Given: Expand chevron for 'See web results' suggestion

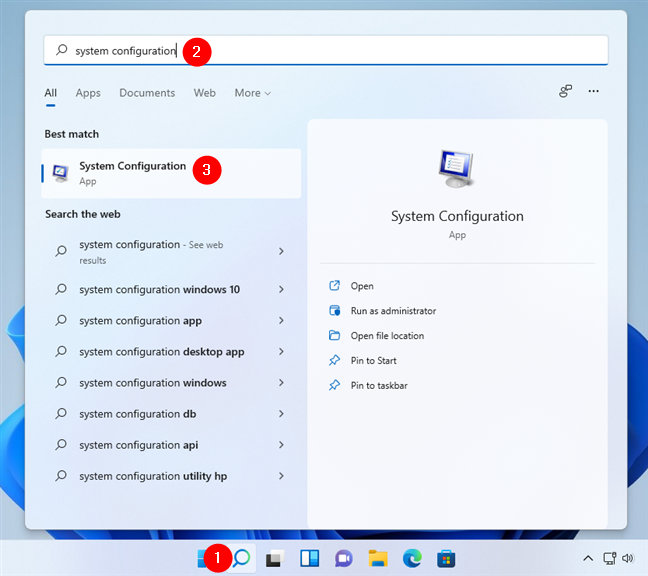Looking at the screenshot, I should (x=281, y=251).
